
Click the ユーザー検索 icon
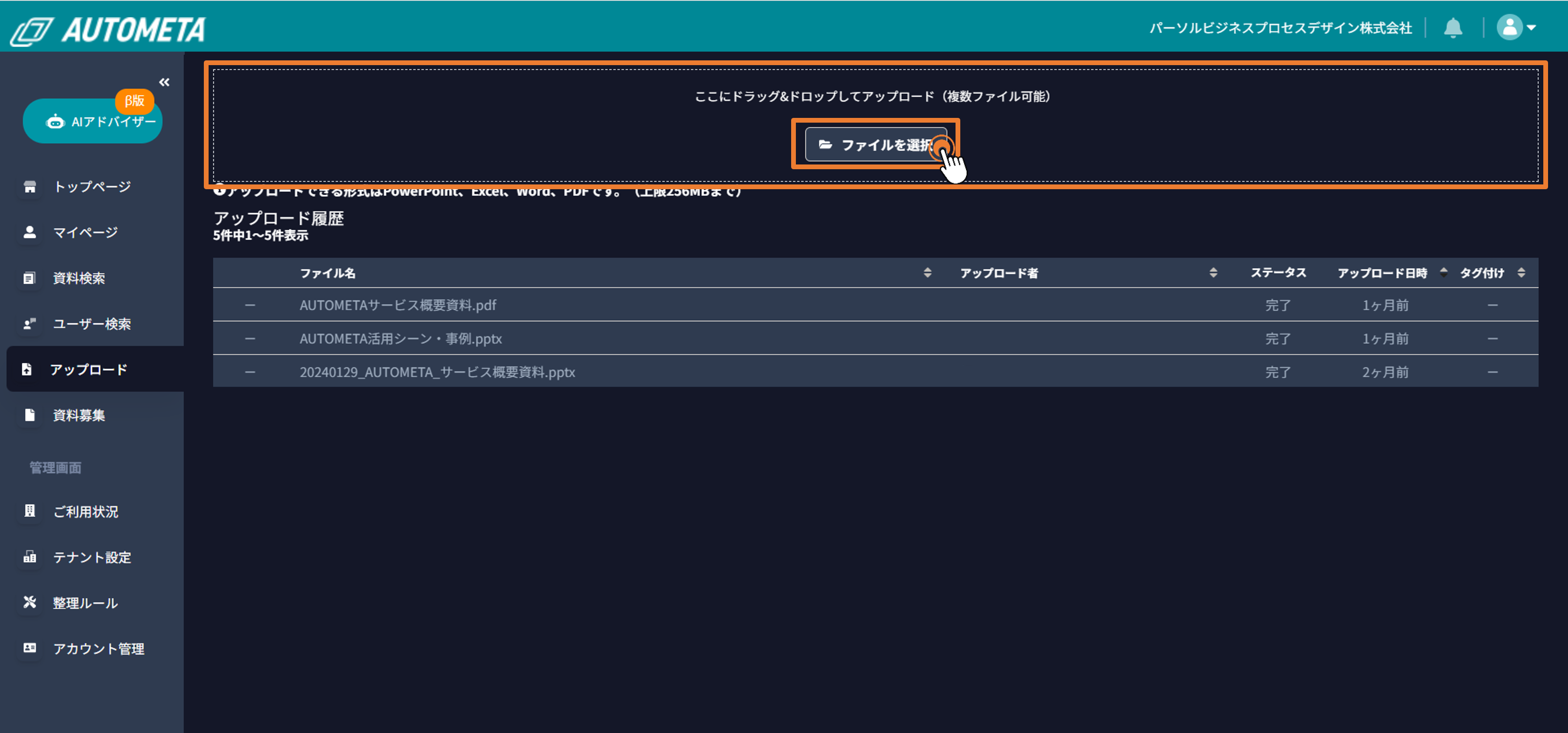click(30, 324)
